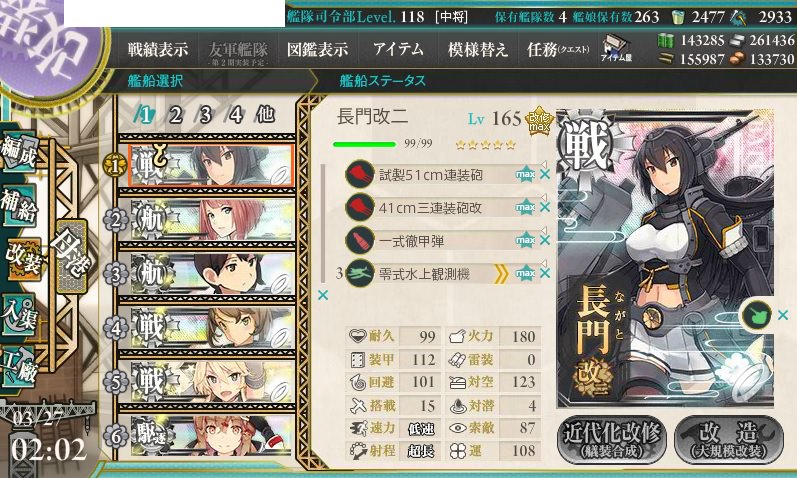Open the 補給 resupply side icon
This screenshot has width=797, height=478.
19,205
